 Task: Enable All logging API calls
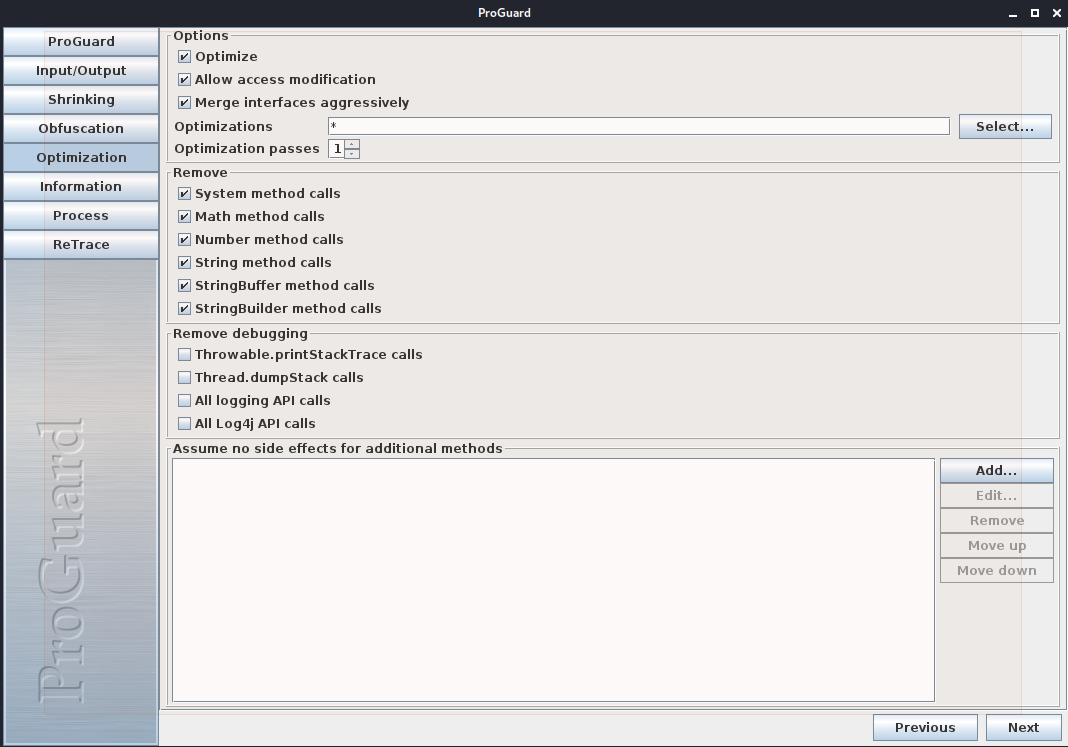[x=184, y=400]
